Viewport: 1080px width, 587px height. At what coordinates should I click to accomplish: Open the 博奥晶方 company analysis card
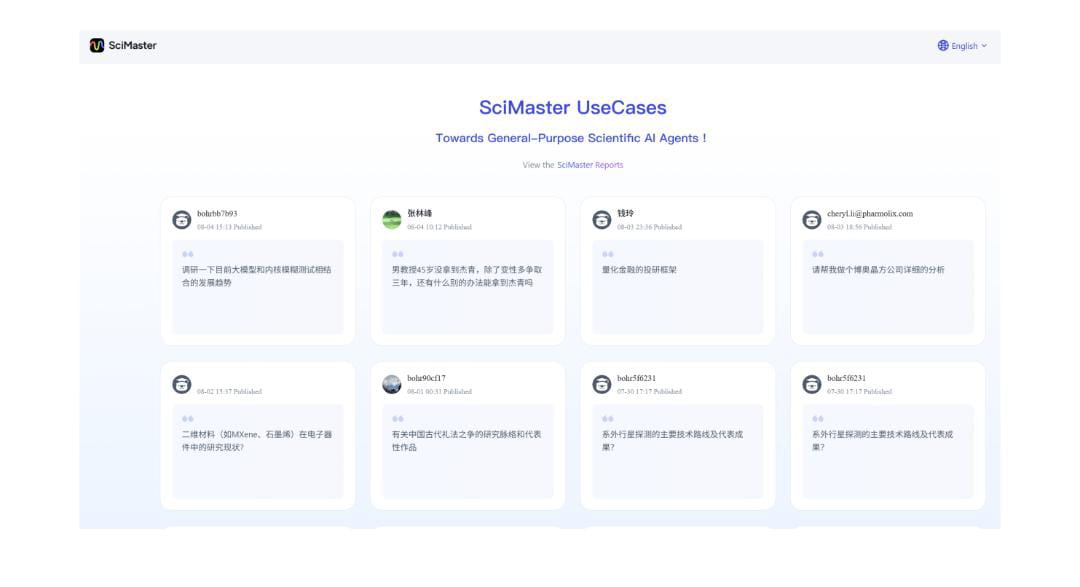[887, 286]
